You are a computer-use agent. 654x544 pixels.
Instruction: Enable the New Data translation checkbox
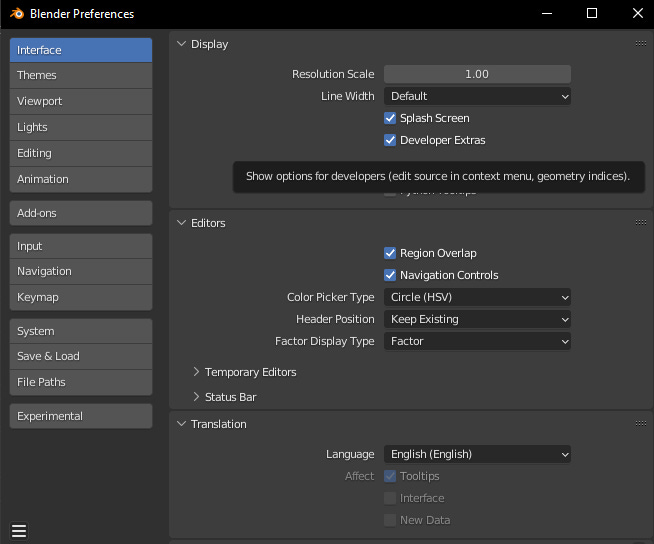(x=390, y=520)
